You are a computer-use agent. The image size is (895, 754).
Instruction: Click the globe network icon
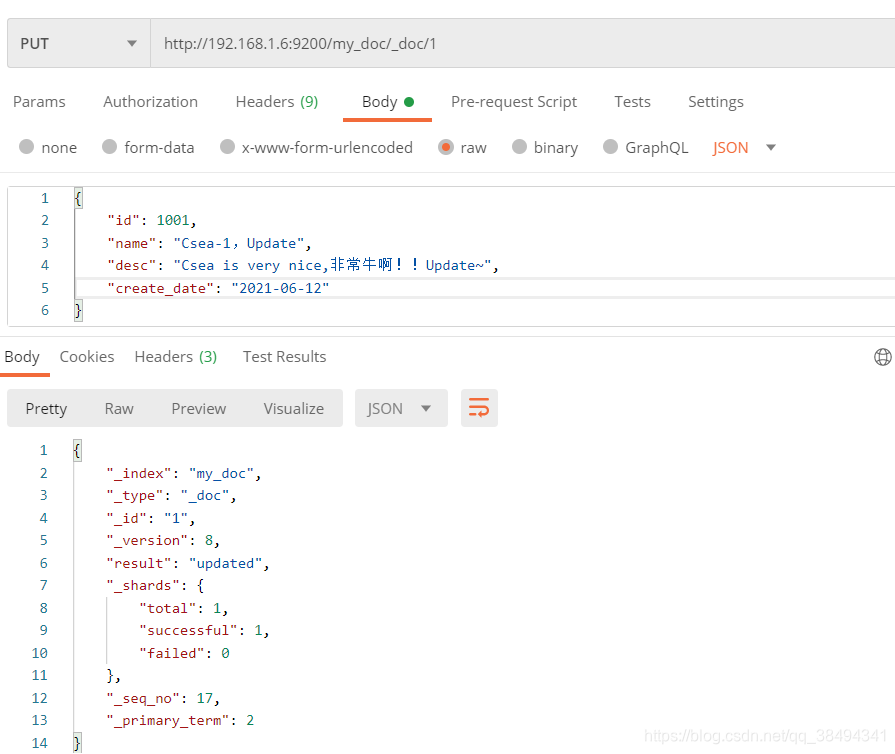pyautogui.click(x=882, y=357)
